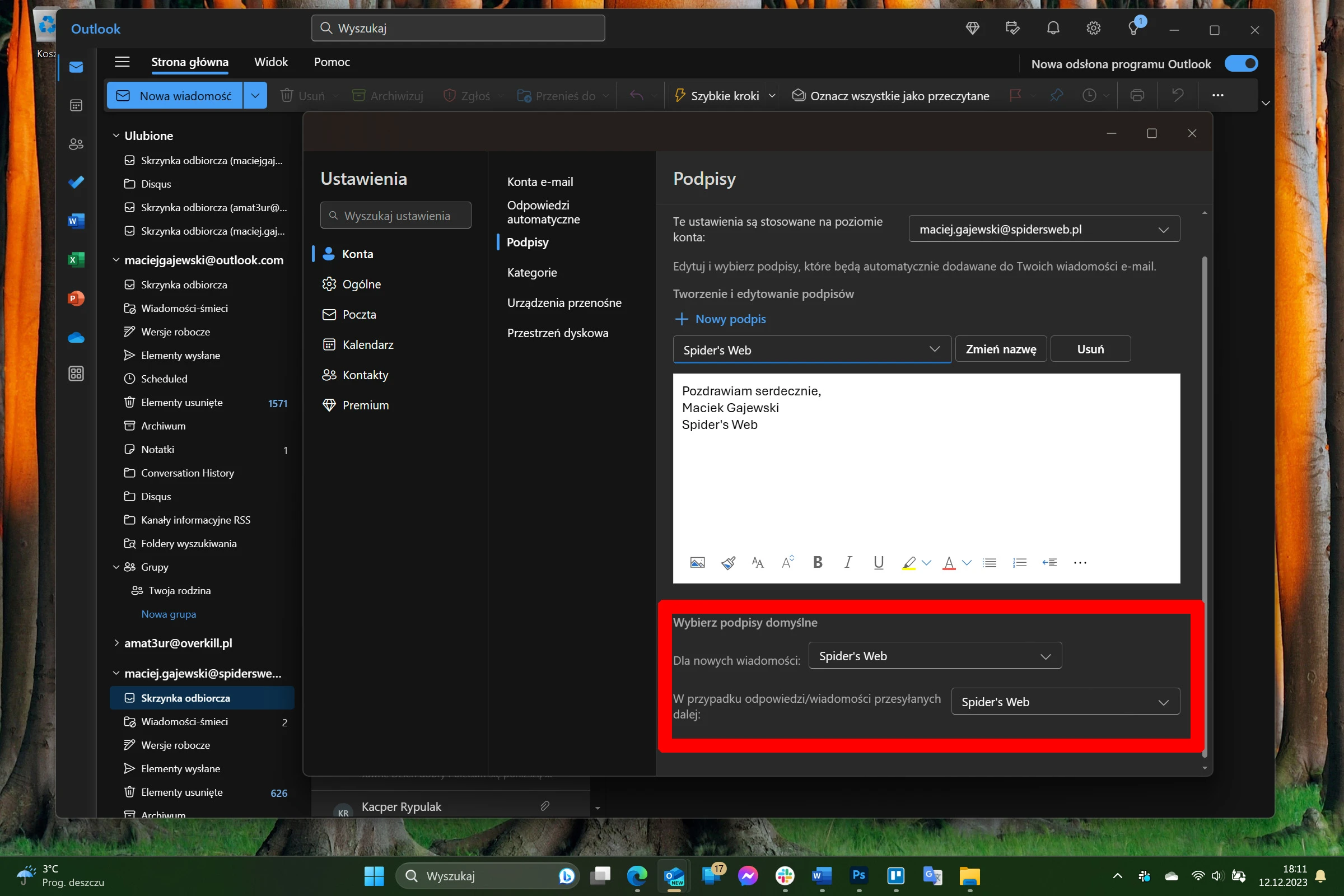Image resolution: width=1344 pixels, height=896 pixels.
Task: Decrease indent in signature editor
Action: point(1049,563)
